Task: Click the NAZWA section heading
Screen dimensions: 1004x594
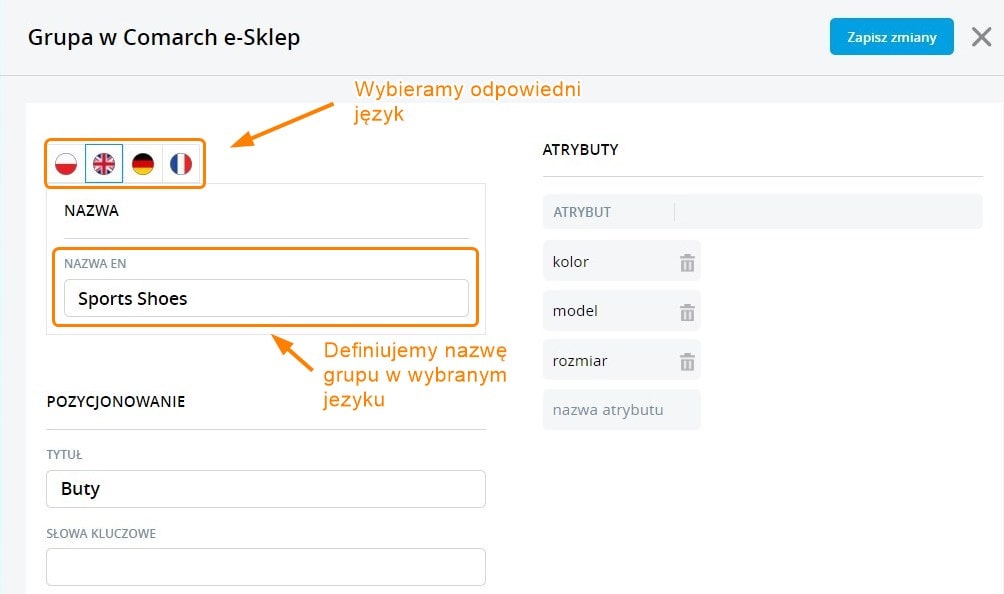Action: (x=92, y=211)
